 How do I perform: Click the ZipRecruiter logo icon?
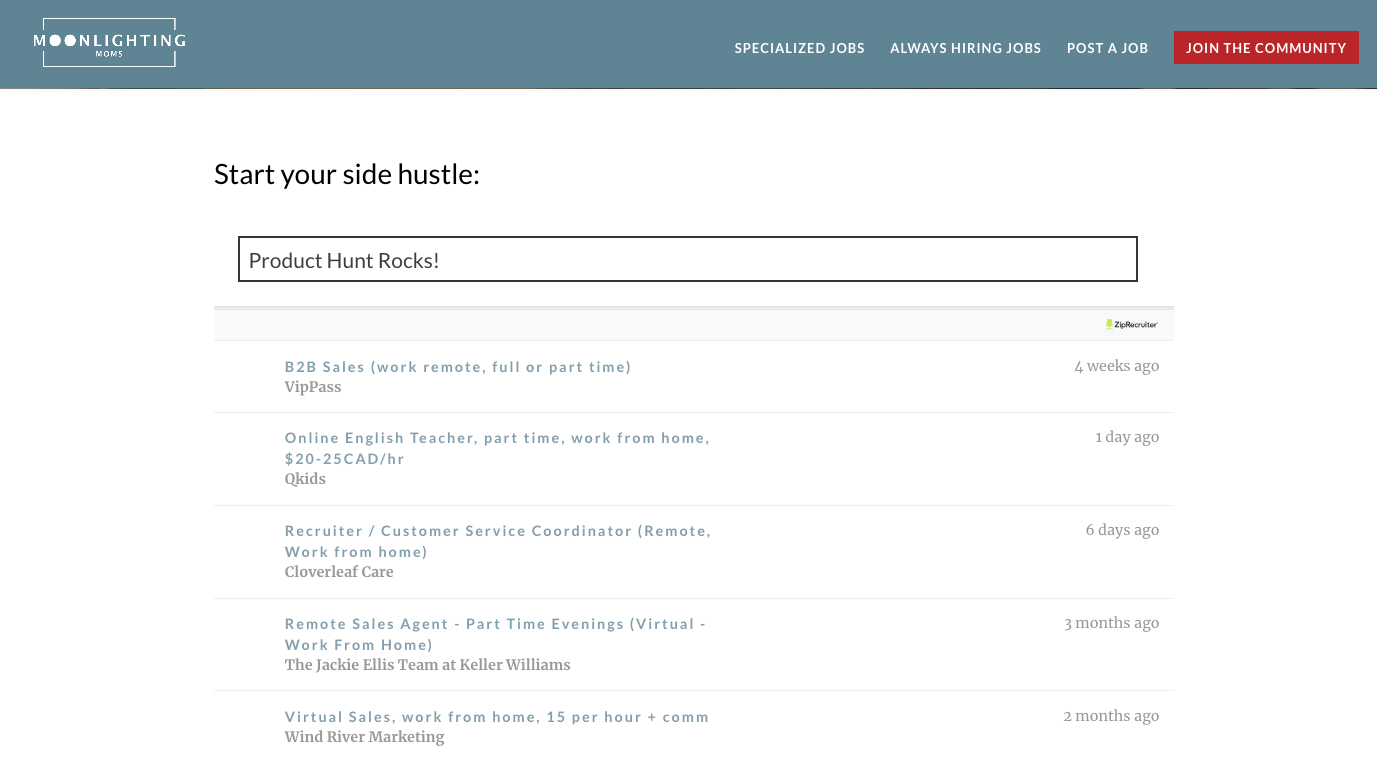1132,325
